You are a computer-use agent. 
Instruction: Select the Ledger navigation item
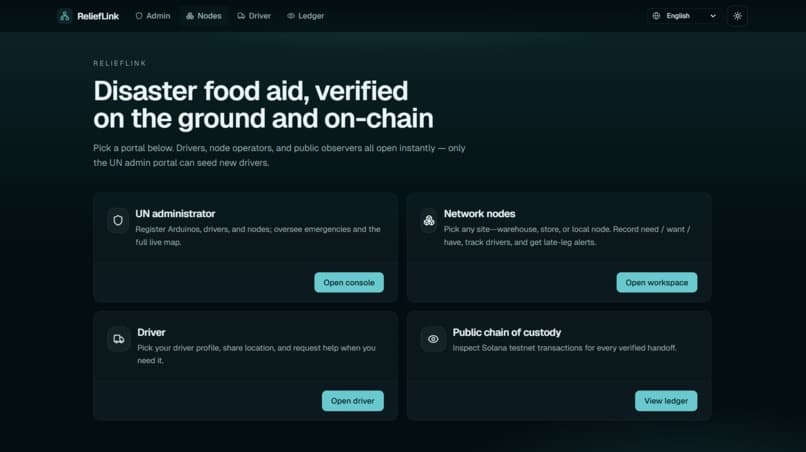tap(305, 16)
